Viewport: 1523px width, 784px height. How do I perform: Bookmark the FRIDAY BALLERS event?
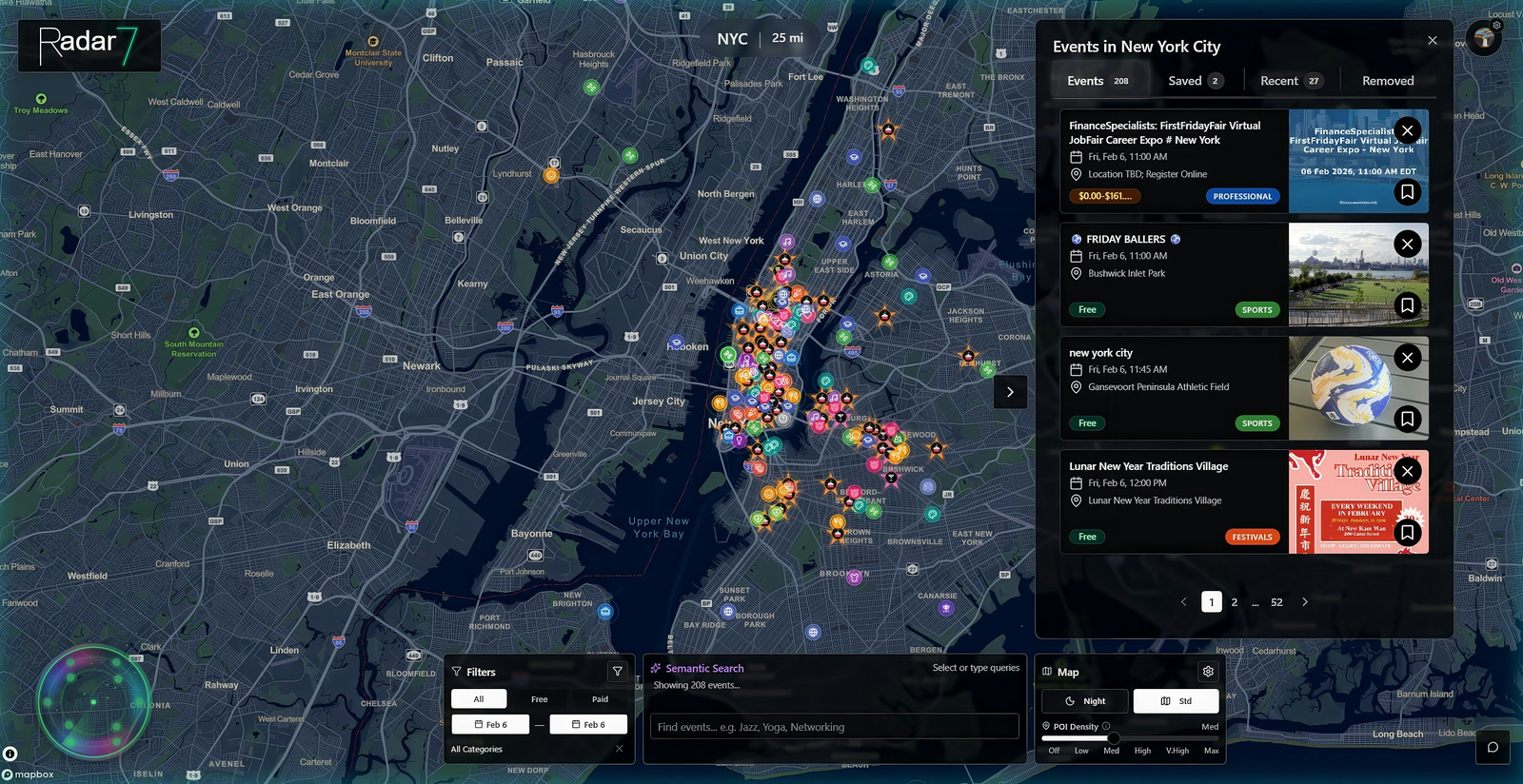pyautogui.click(x=1407, y=305)
